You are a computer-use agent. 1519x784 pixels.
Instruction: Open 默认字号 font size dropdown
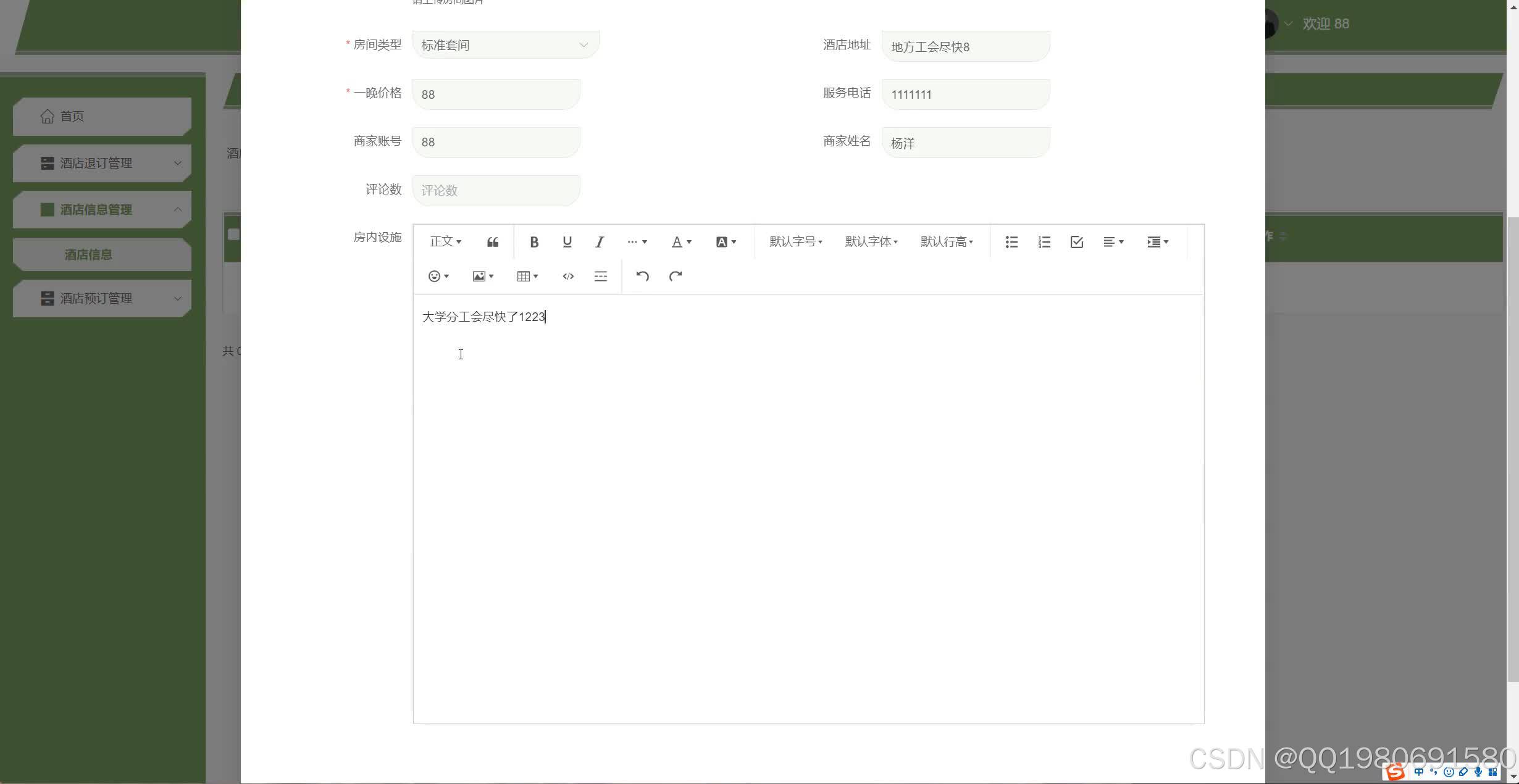(x=795, y=242)
